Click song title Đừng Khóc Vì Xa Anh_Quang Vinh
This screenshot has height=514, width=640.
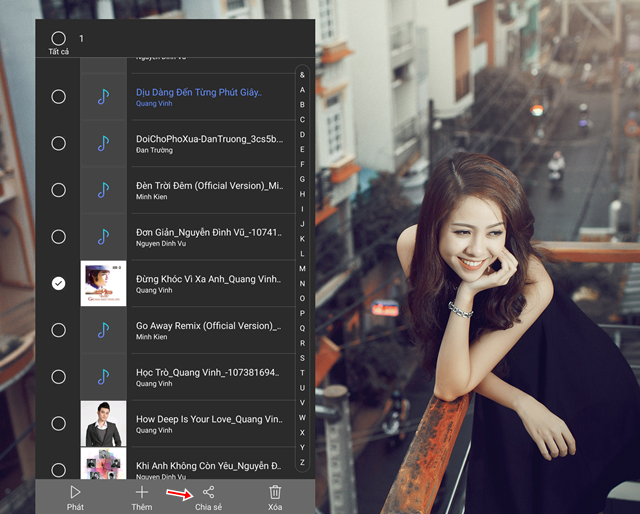point(208,279)
